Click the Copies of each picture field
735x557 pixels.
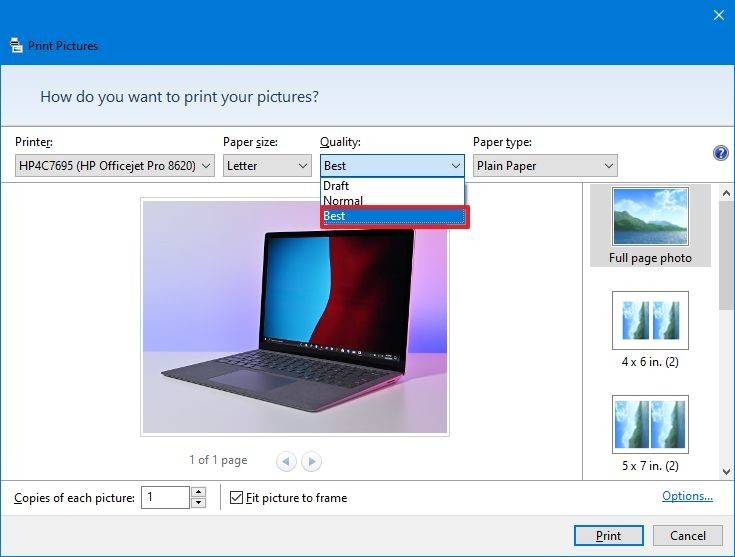164,497
